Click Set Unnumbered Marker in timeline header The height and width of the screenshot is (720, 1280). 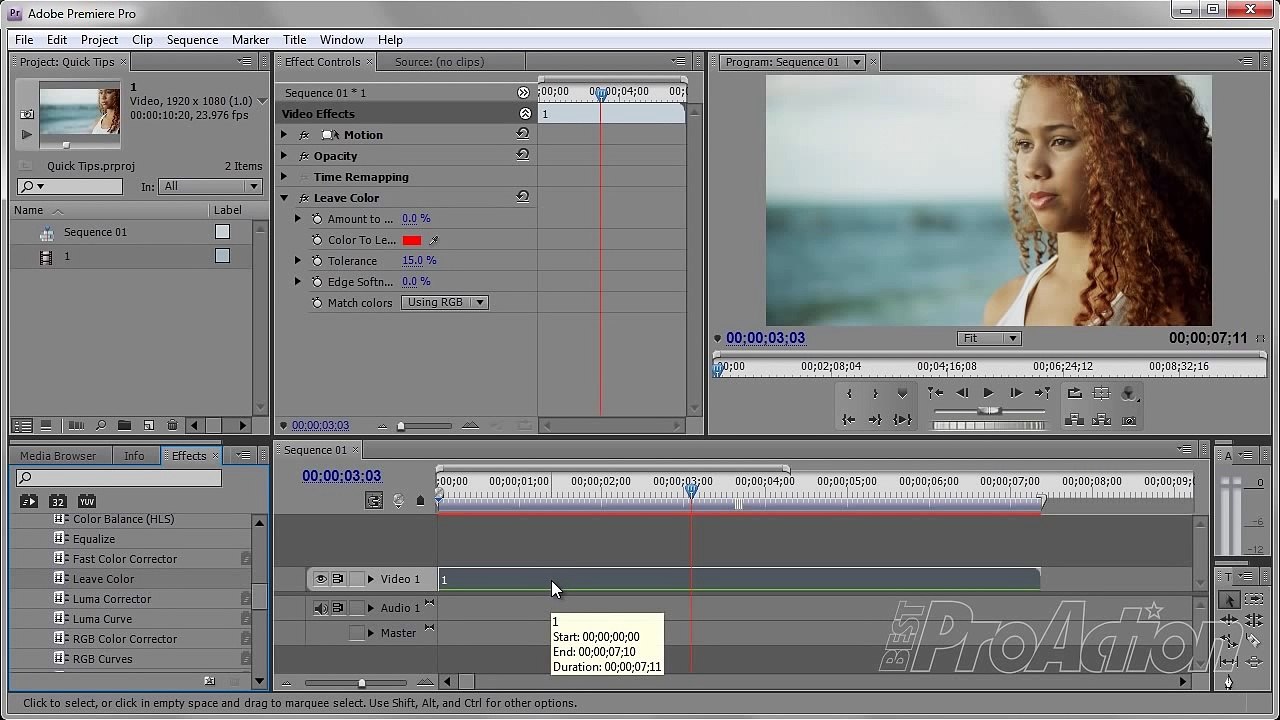pos(421,500)
